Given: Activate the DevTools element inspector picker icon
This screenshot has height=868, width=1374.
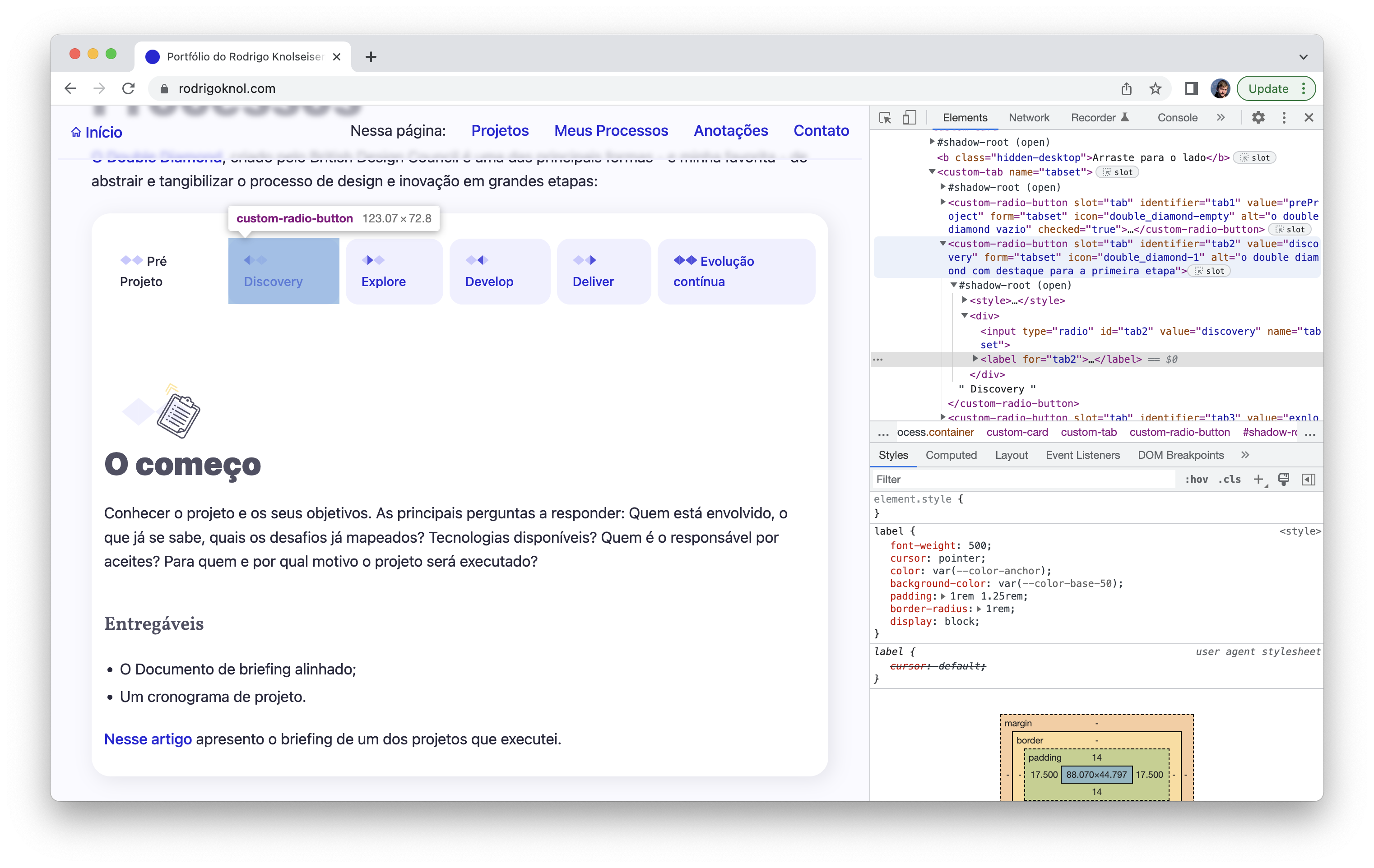Looking at the screenshot, I should tap(885, 117).
